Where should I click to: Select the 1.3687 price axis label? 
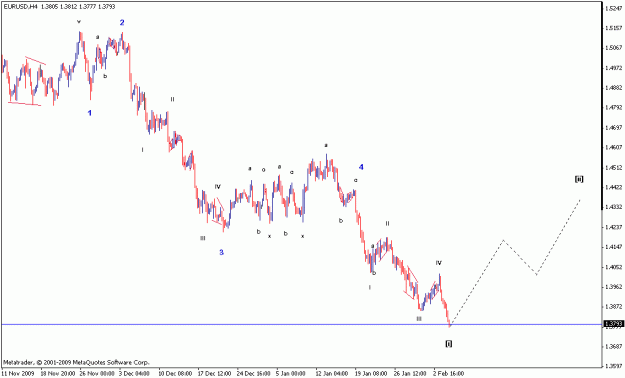[614, 346]
